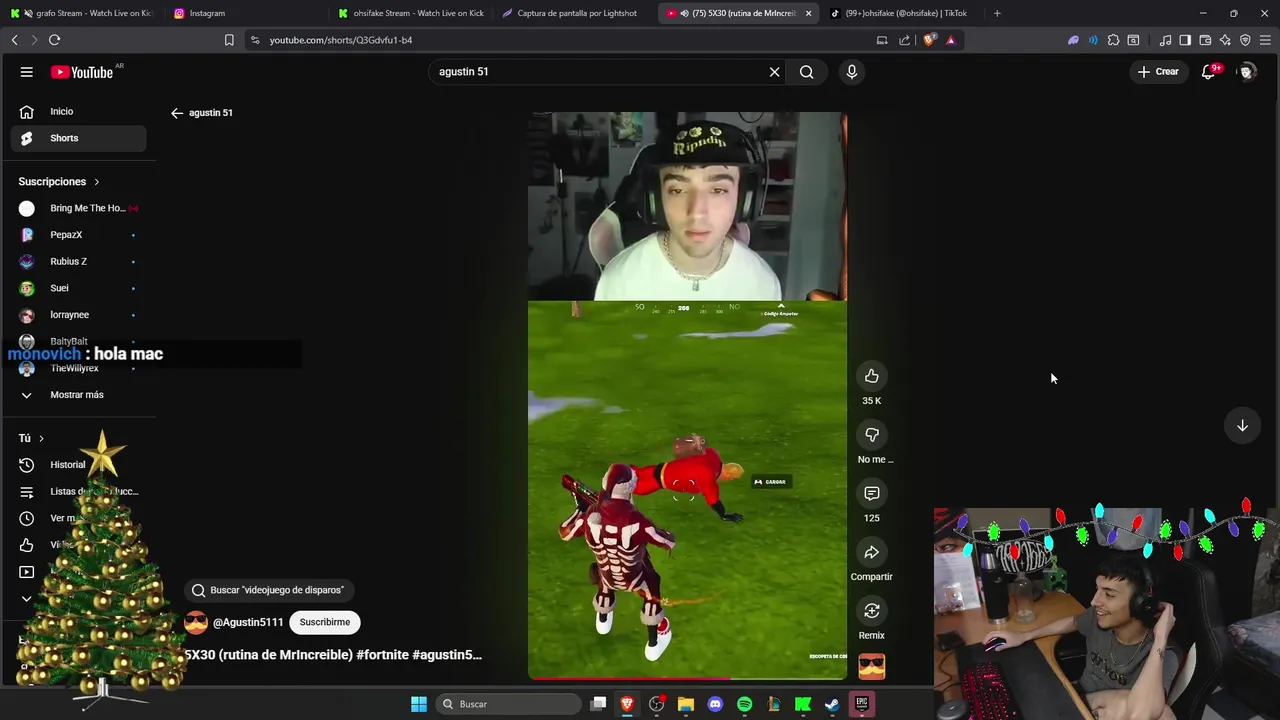Image resolution: width=1280 pixels, height=720 pixels.
Task: Open the browser extensions puzzle icon
Action: click(x=1113, y=40)
